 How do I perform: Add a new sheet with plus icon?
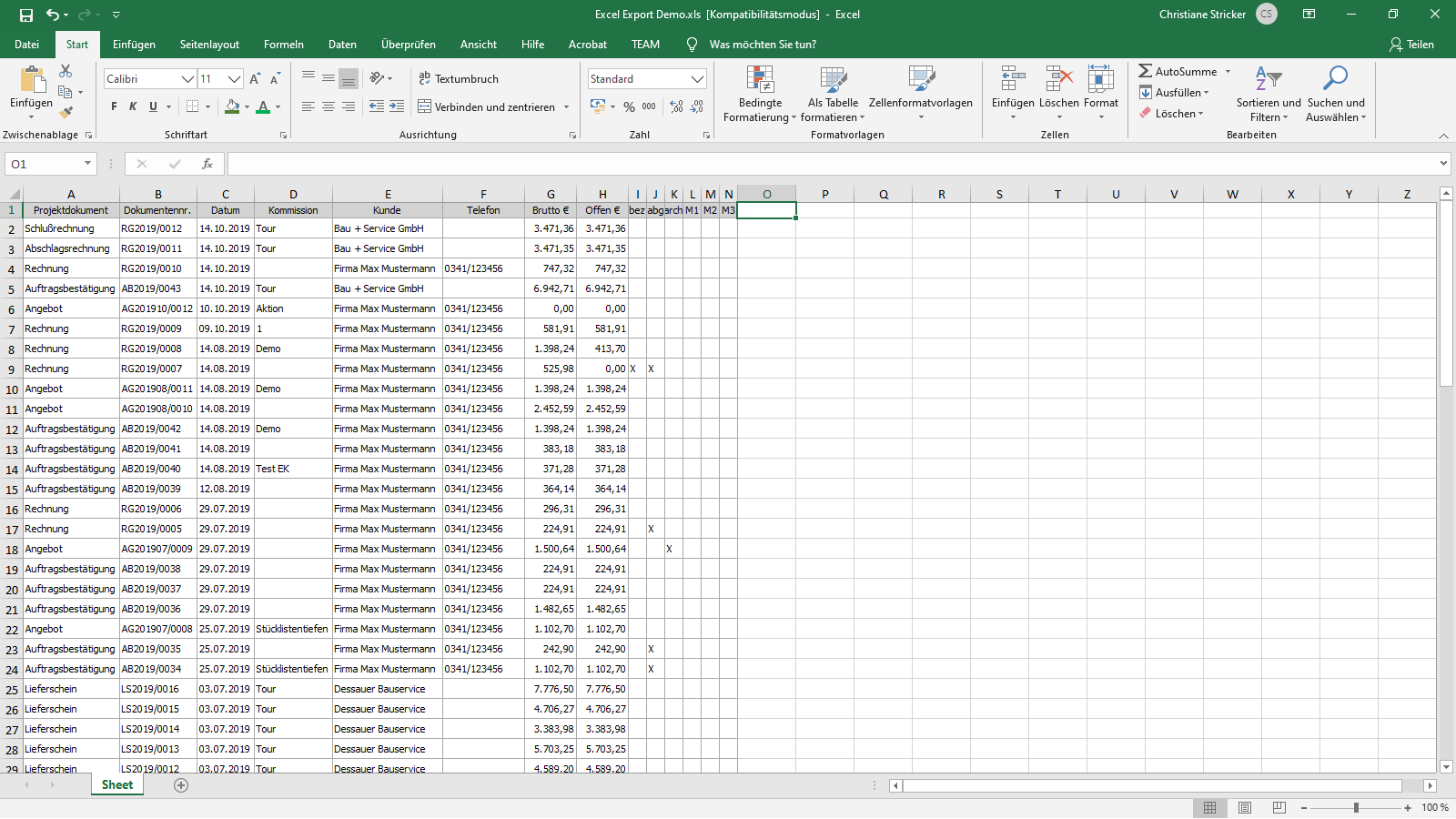pos(181,785)
